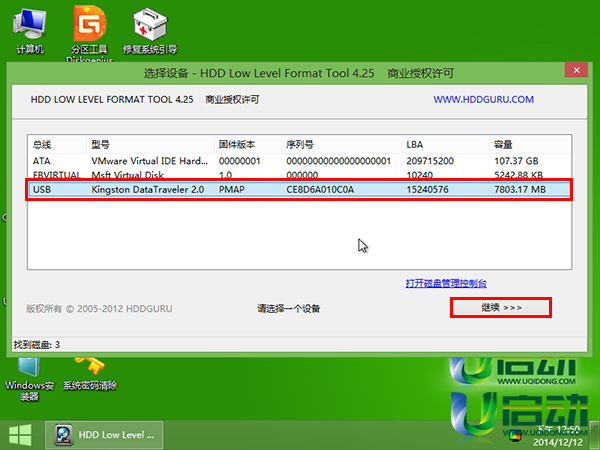
Task: Open the 修复系统引导 desktop icon
Action: click(150, 31)
